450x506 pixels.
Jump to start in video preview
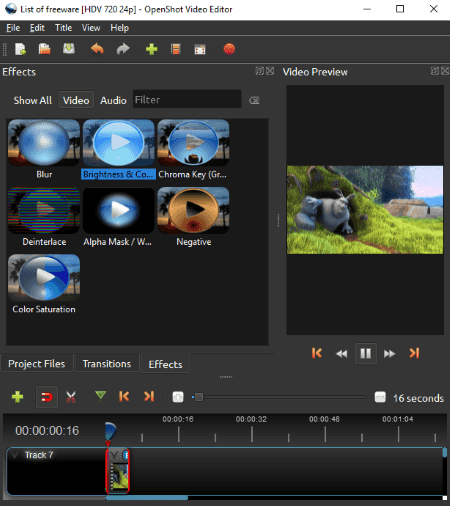click(x=317, y=353)
